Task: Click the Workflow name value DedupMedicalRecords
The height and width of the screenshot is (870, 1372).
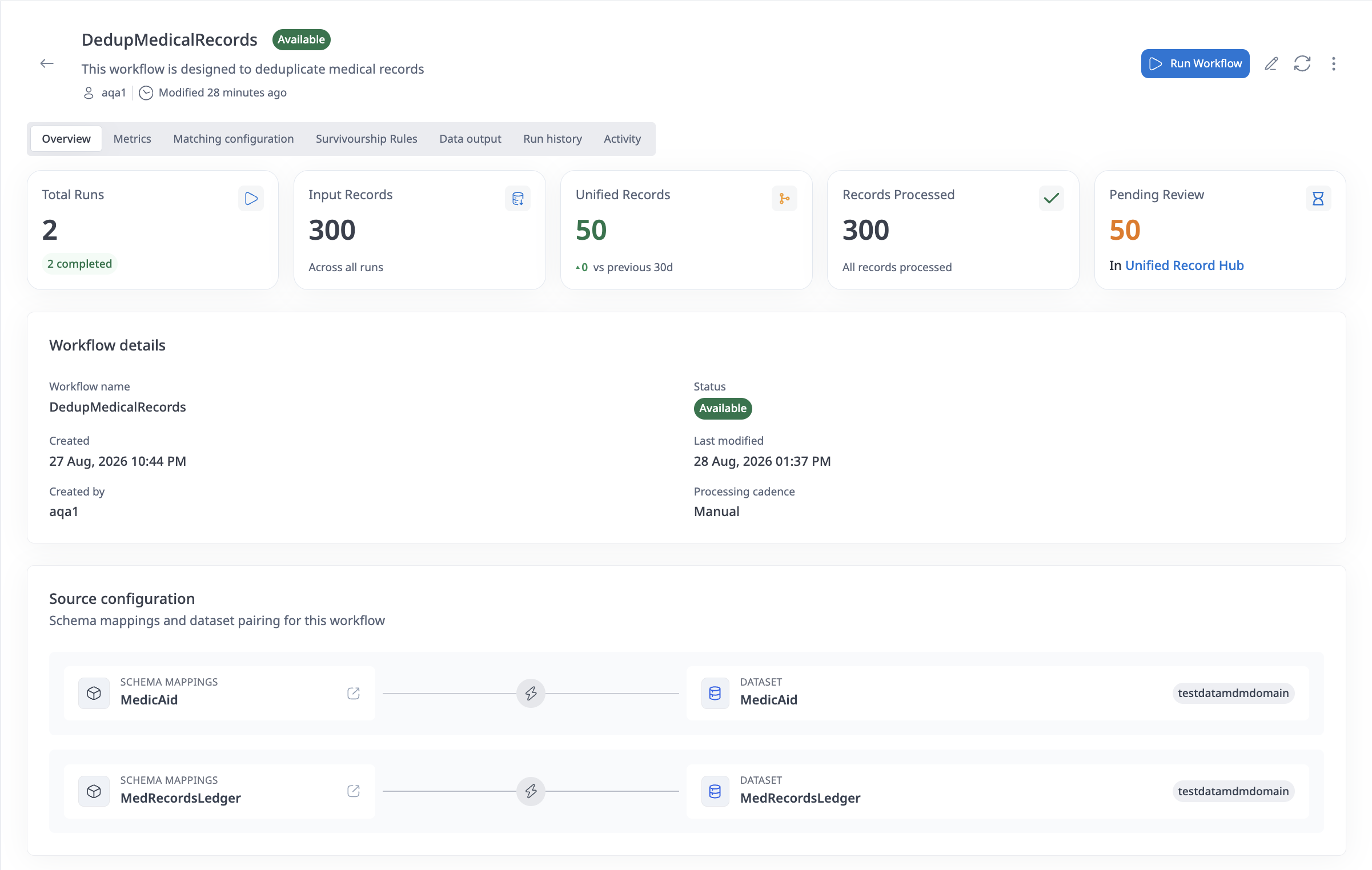Action: tap(118, 407)
